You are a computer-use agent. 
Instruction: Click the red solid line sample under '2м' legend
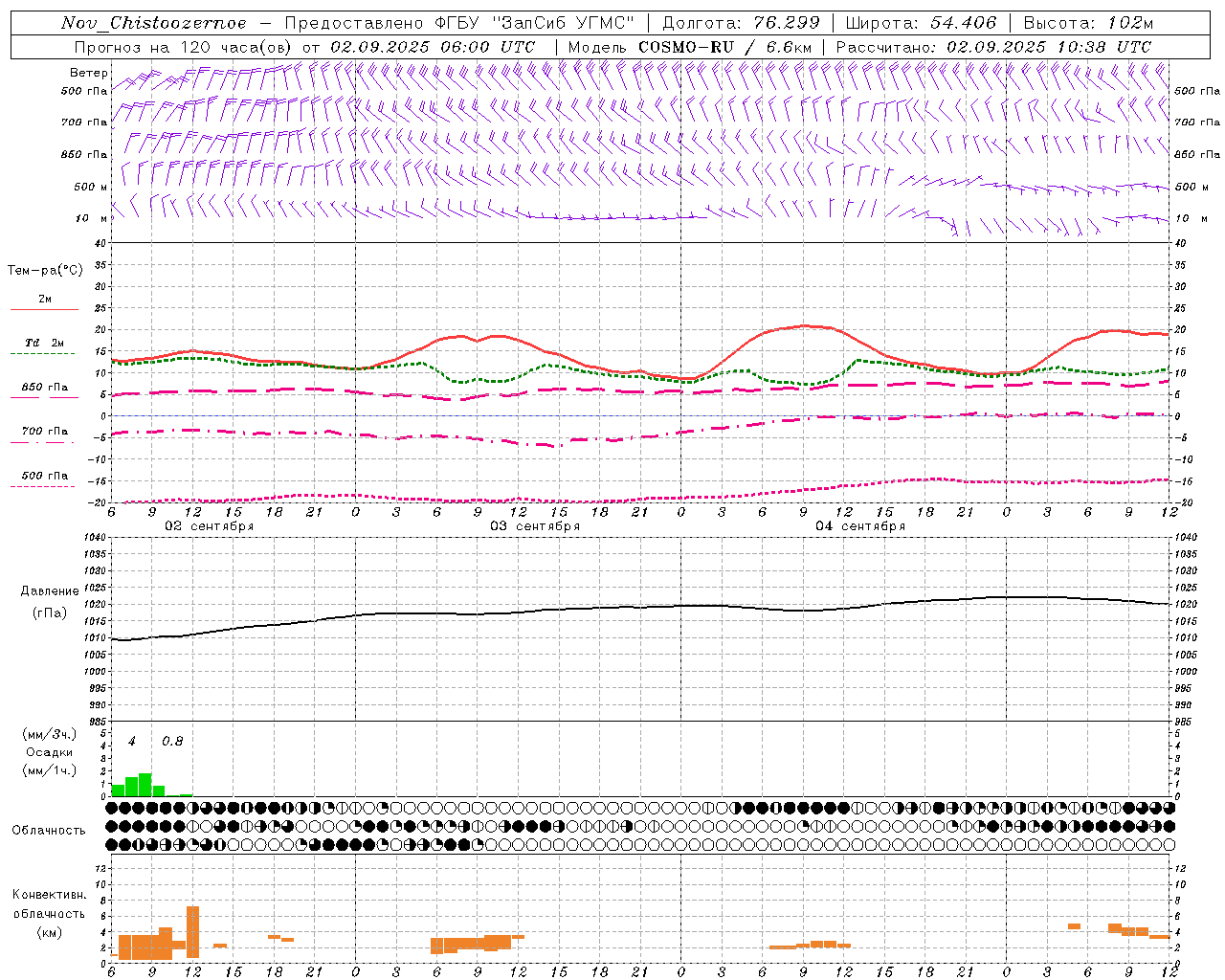point(44,310)
